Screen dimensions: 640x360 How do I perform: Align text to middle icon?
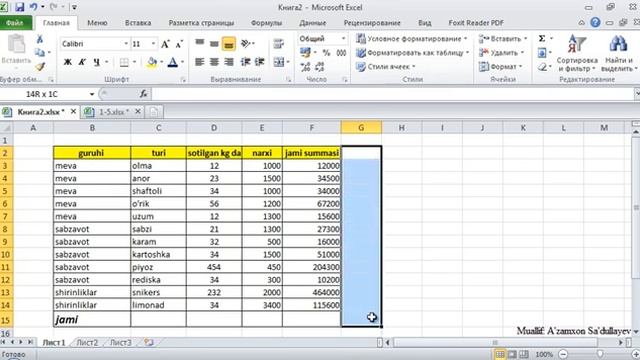214,43
